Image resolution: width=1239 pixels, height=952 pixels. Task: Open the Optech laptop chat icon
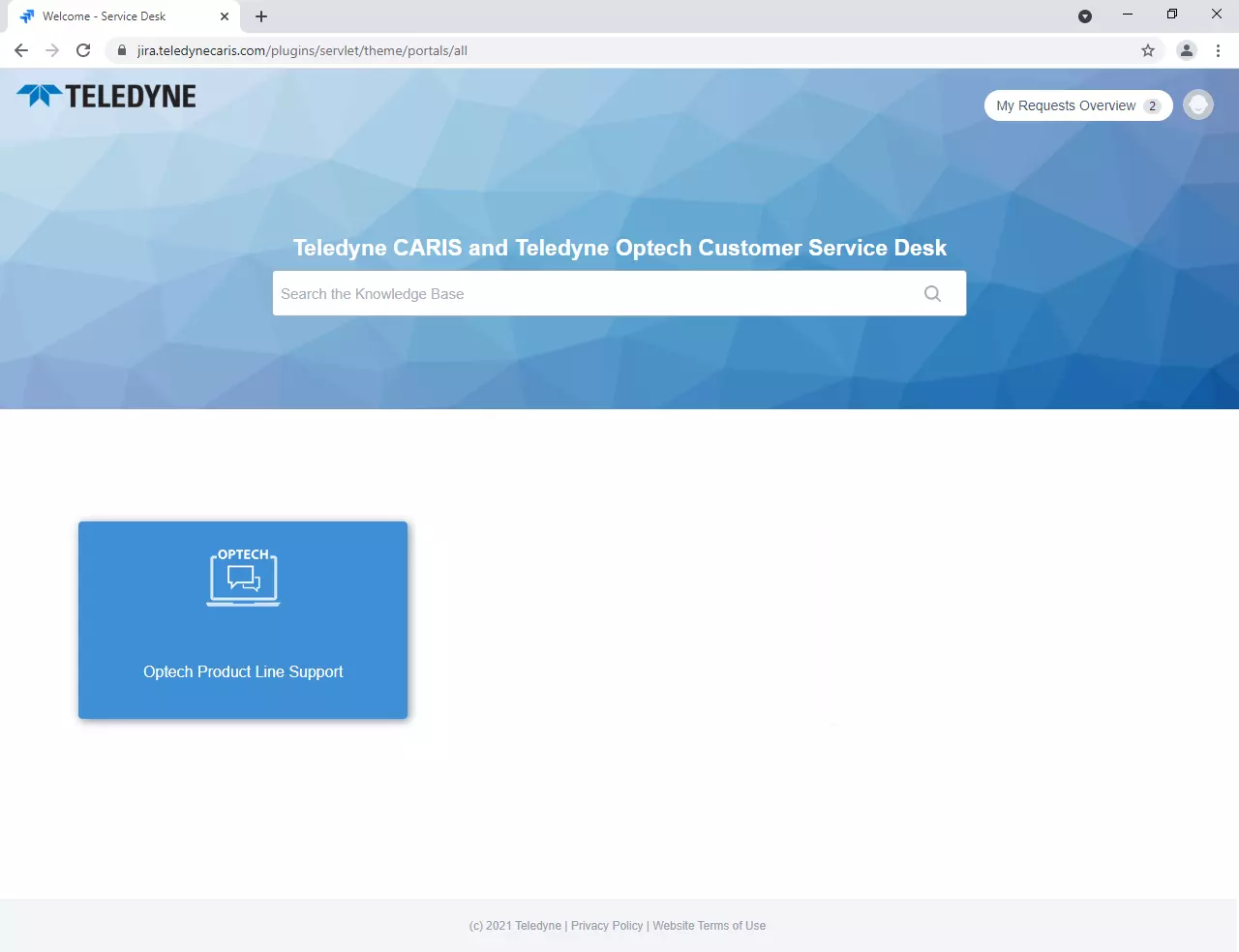tap(243, 578)
